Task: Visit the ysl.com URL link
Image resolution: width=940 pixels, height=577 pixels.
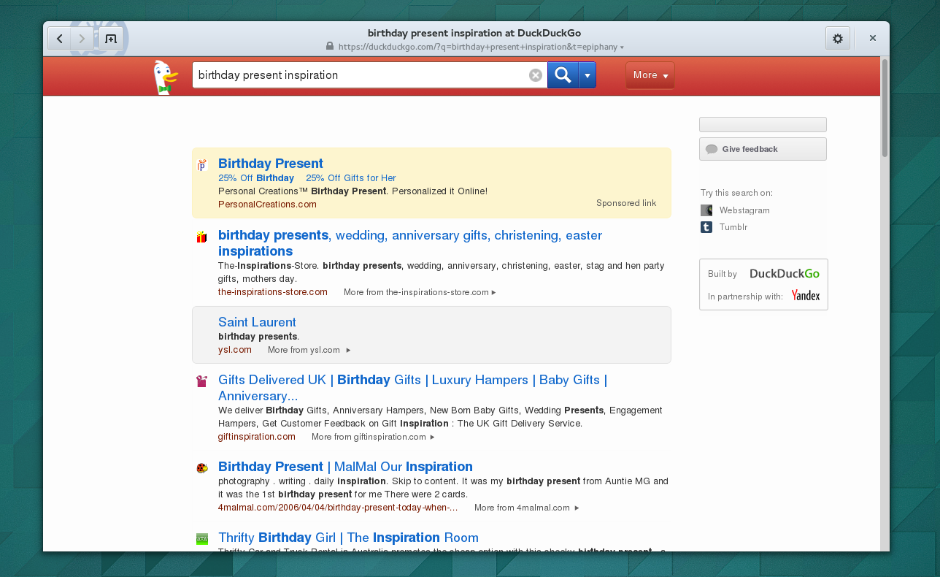Action: 235,349
